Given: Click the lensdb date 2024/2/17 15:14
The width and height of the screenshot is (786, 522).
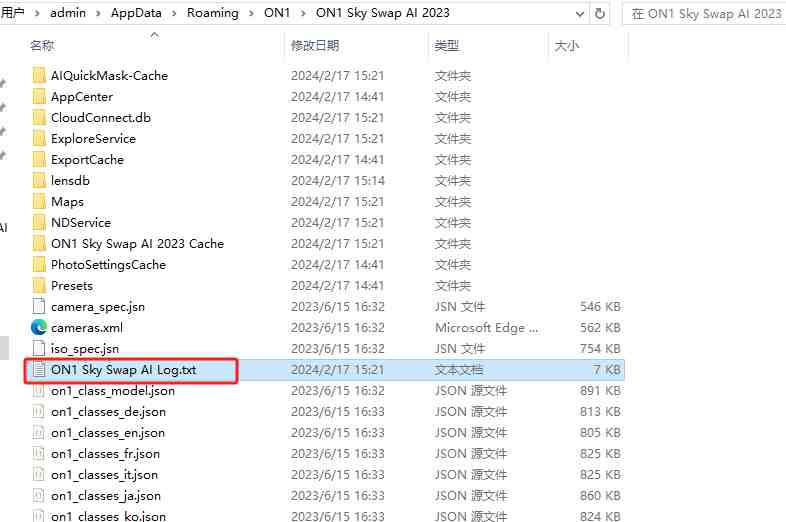Looking at the screenshot, I should pos(337,181).
